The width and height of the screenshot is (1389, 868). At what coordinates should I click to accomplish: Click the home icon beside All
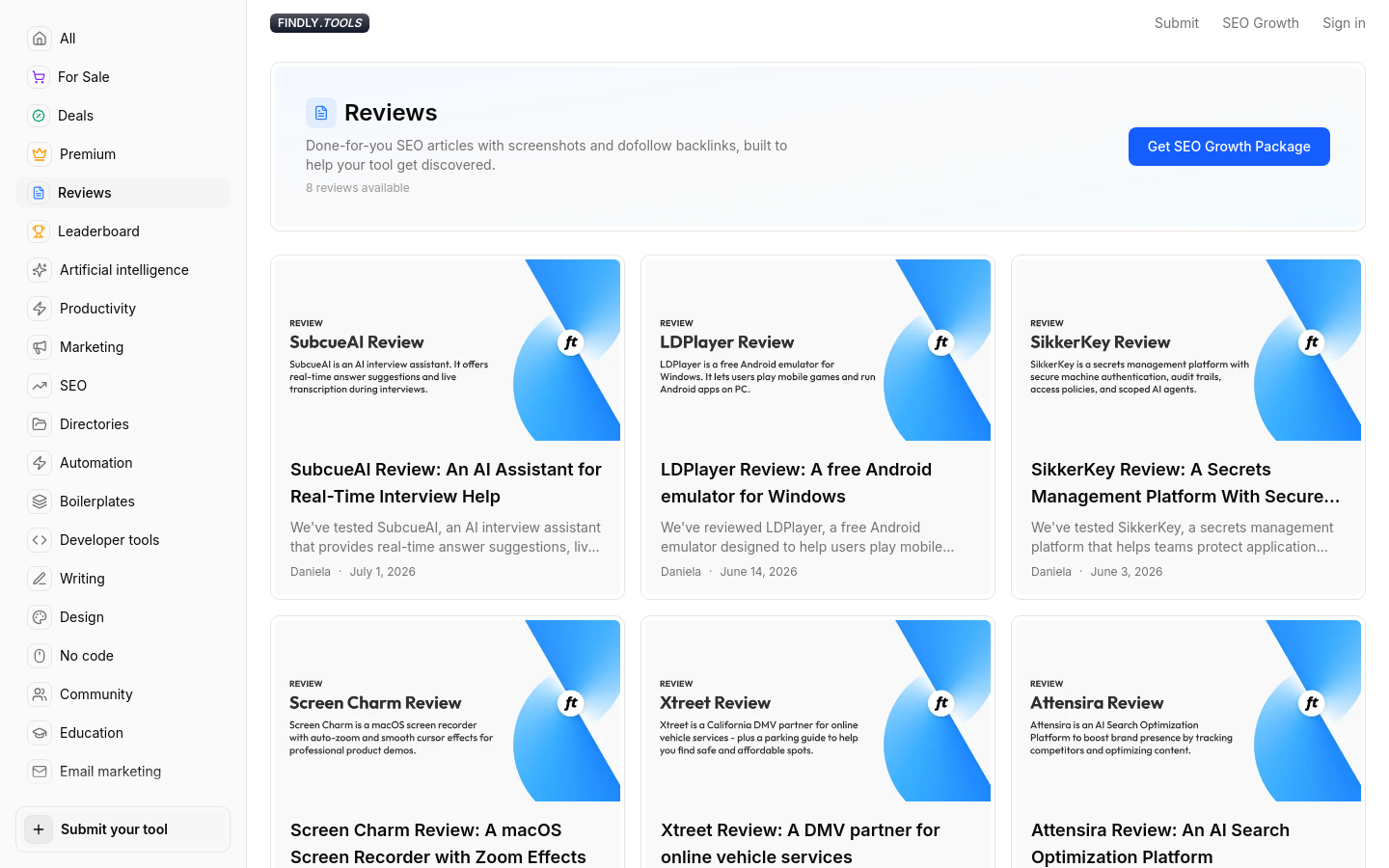40,39
